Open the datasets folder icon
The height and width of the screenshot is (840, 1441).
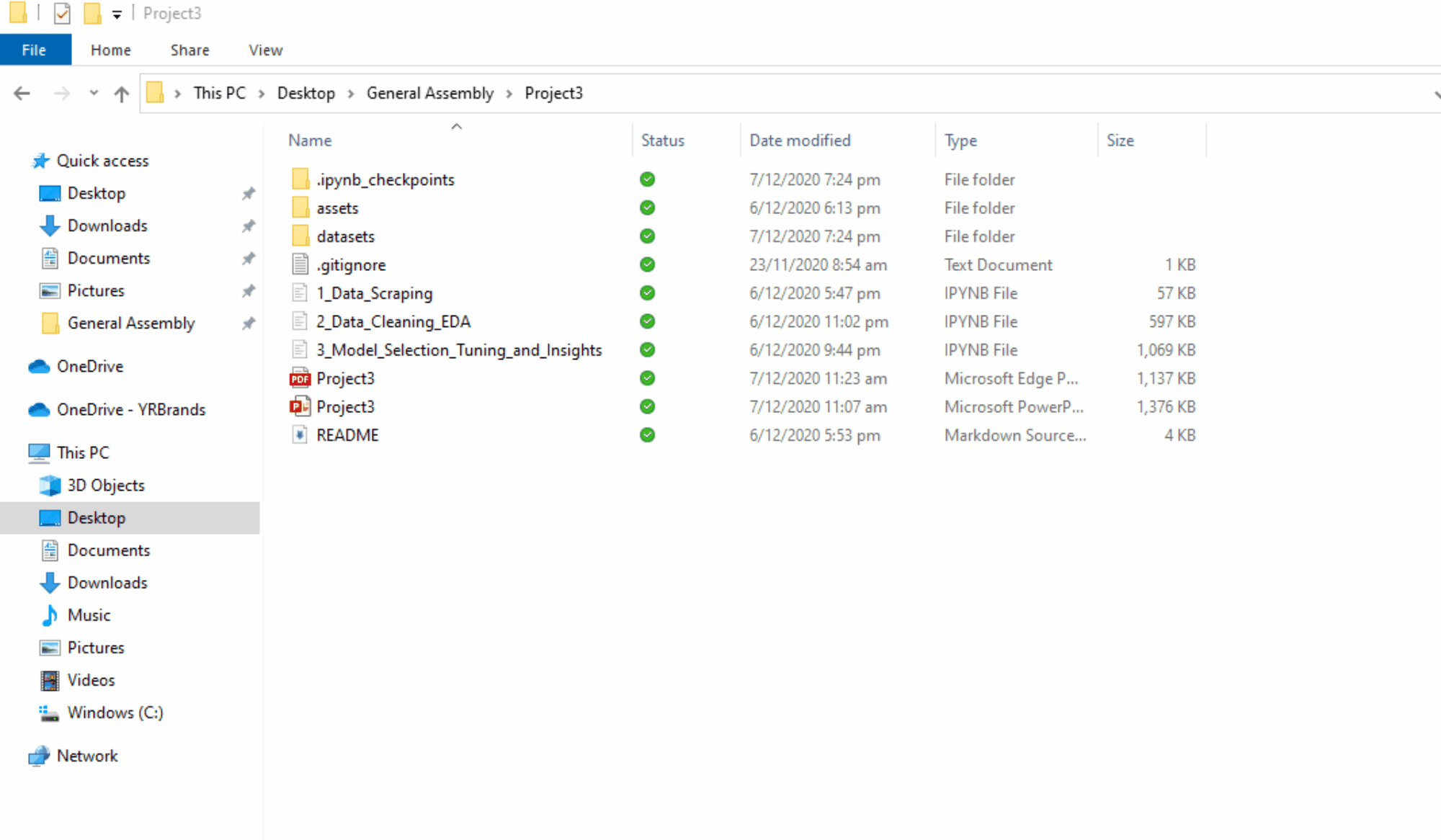pos(300,236)
